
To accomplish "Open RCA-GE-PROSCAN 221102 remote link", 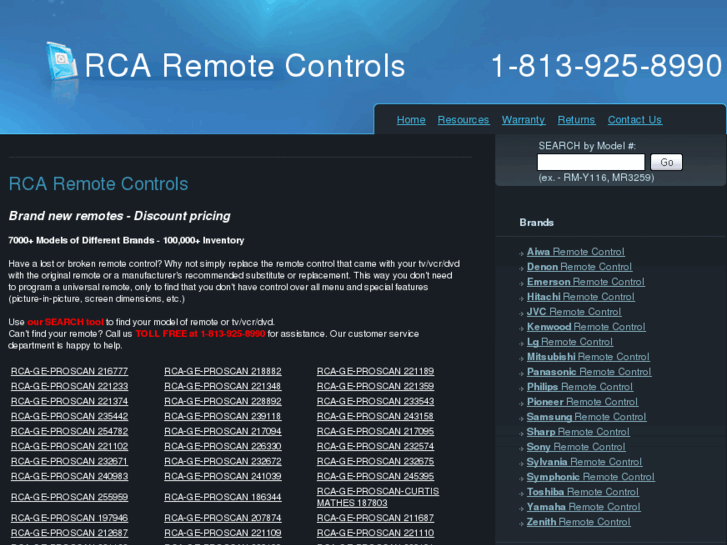I will (x=70, y=446).
